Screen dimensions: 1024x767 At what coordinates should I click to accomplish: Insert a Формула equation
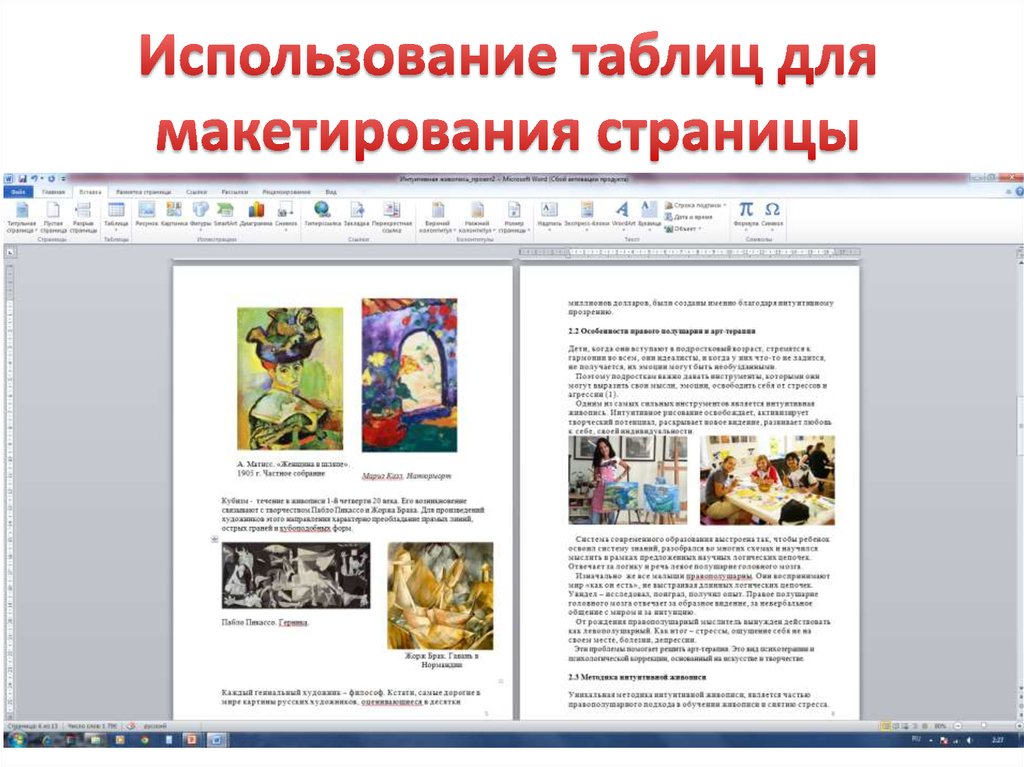[x=745, y=213]
